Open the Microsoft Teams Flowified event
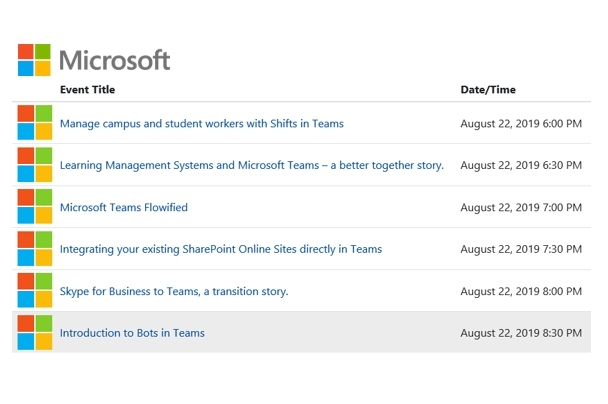The width and height of the screenshot is (608, 404). pos(123,208)
